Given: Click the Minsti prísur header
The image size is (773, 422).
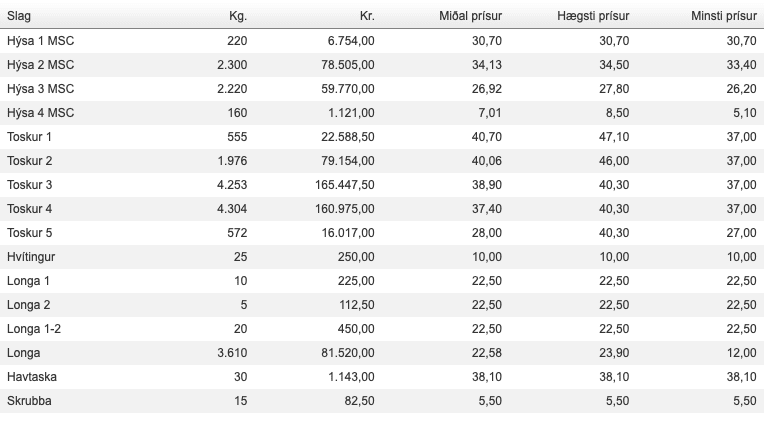Looking at the screenshot, I should tap(723, 16).
